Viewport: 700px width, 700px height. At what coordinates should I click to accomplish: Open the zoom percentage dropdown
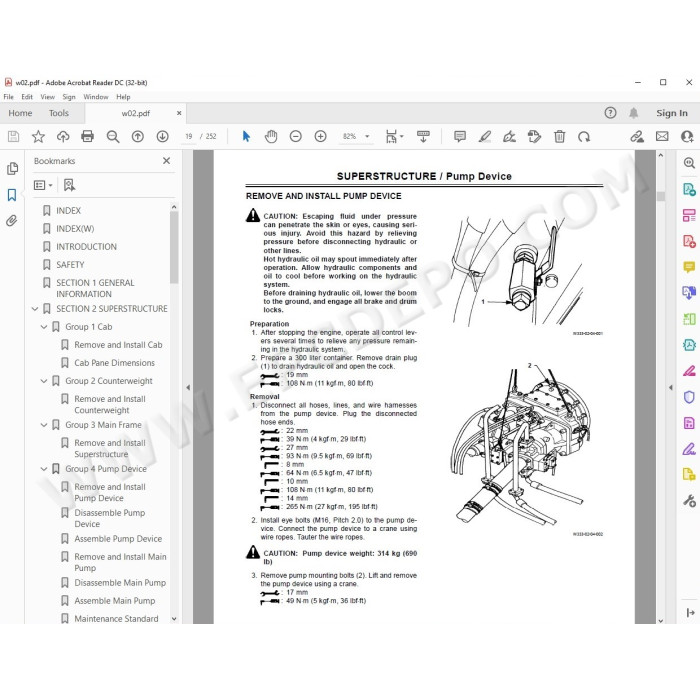[x=367, y=137]
